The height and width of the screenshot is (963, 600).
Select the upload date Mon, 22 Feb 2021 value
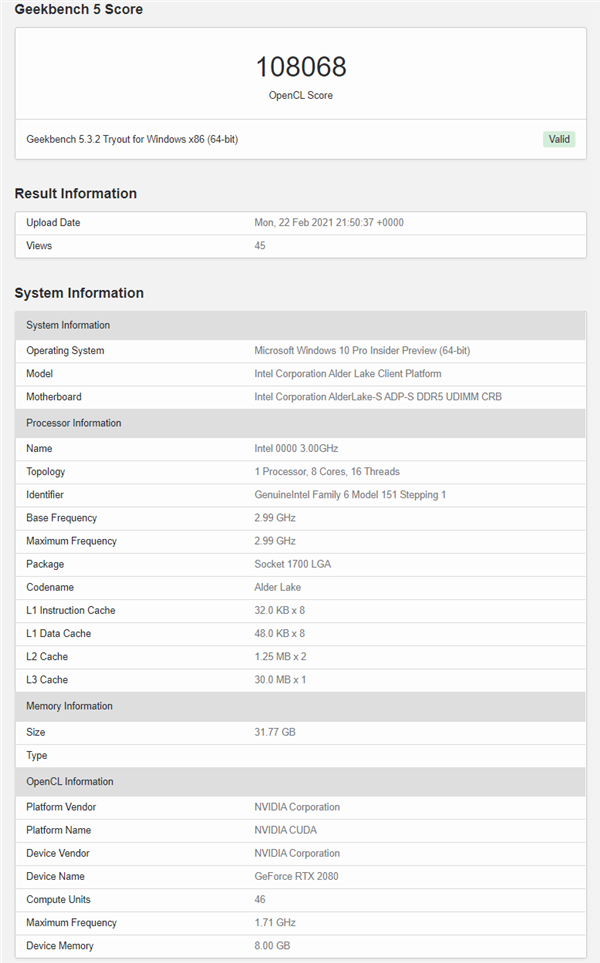coord(329,222)
